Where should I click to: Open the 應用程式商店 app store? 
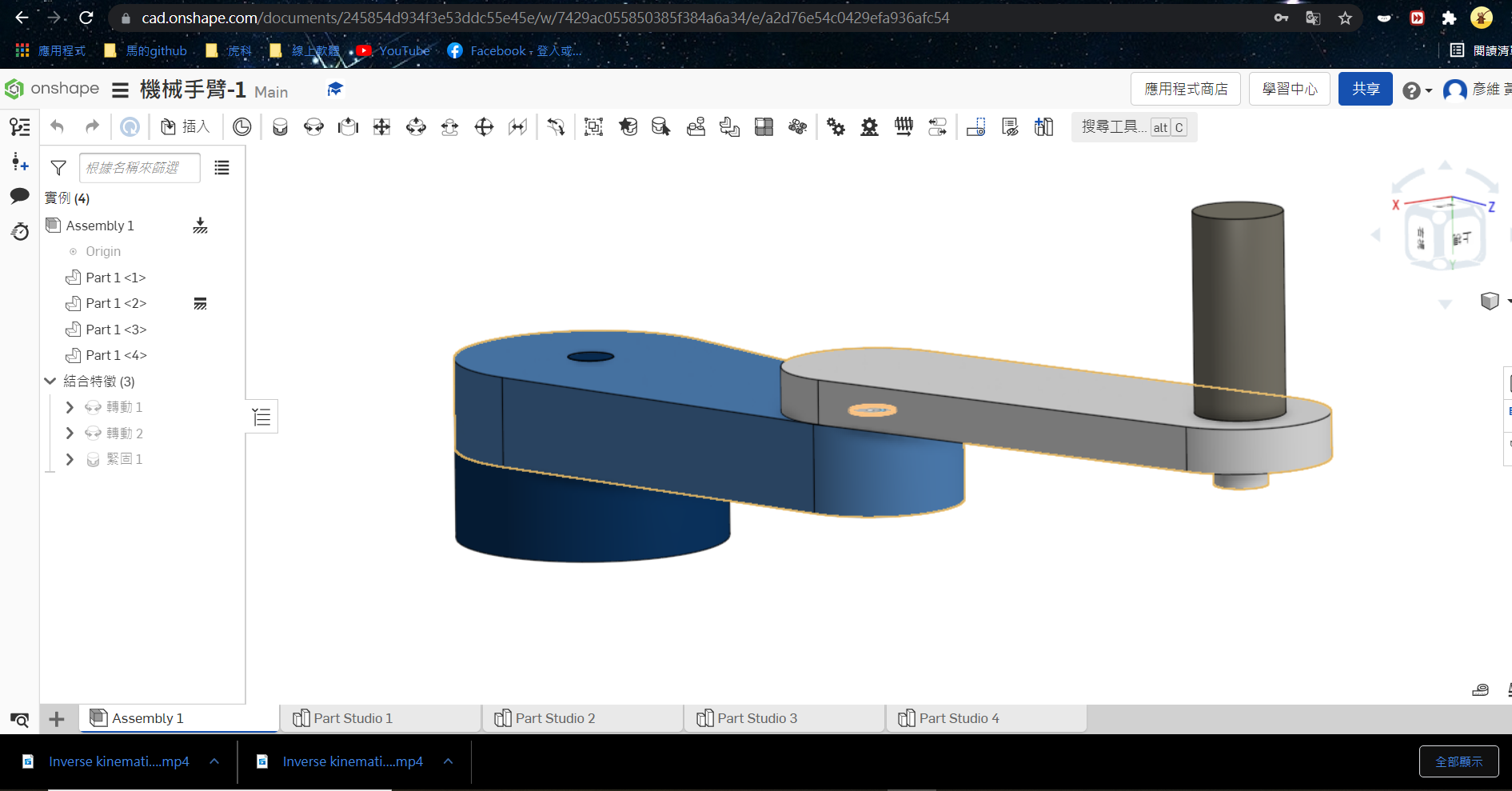click(x=1185, y=89)
